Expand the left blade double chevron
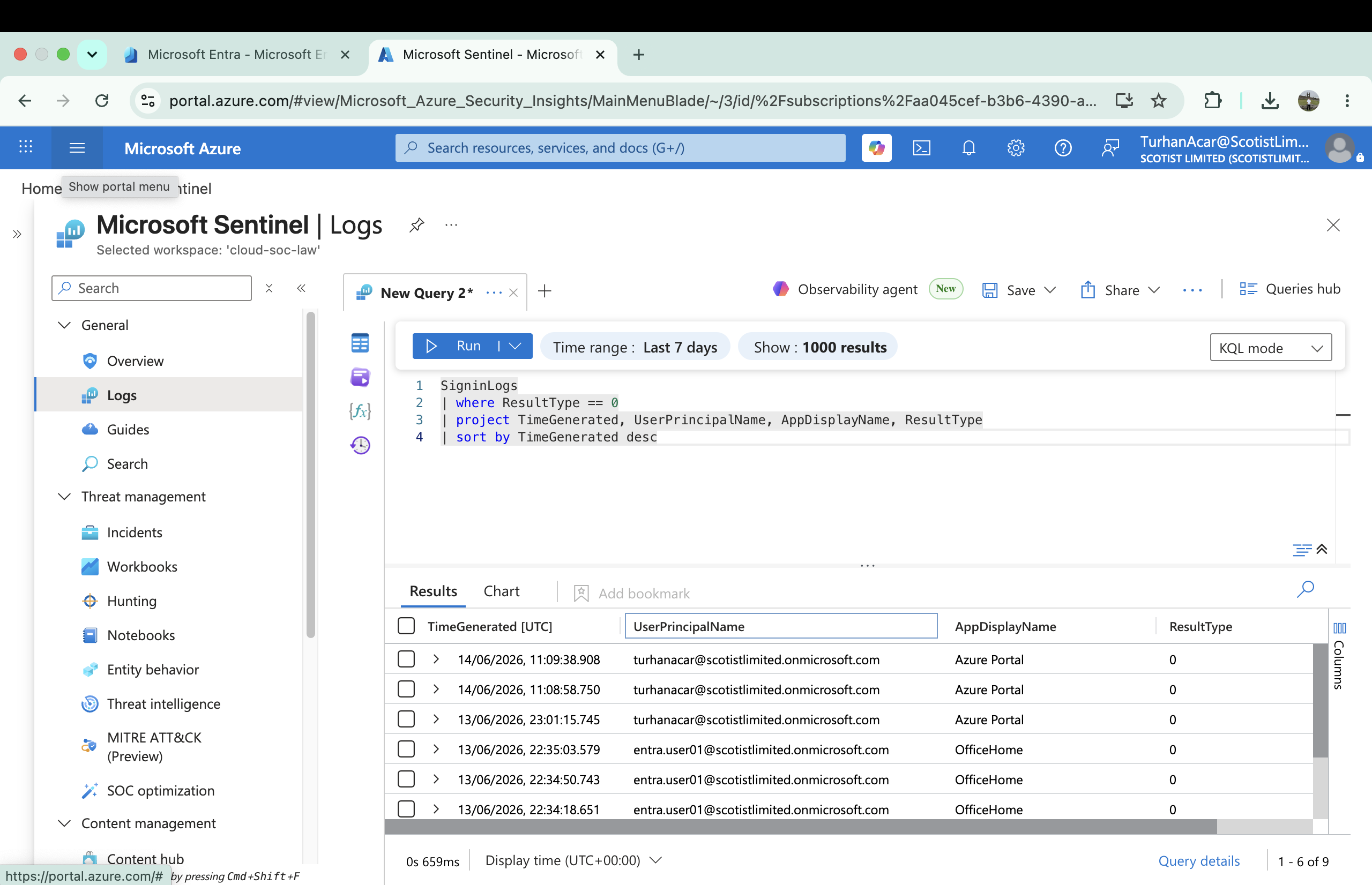The image size is (1372, 885). point(17,234)
